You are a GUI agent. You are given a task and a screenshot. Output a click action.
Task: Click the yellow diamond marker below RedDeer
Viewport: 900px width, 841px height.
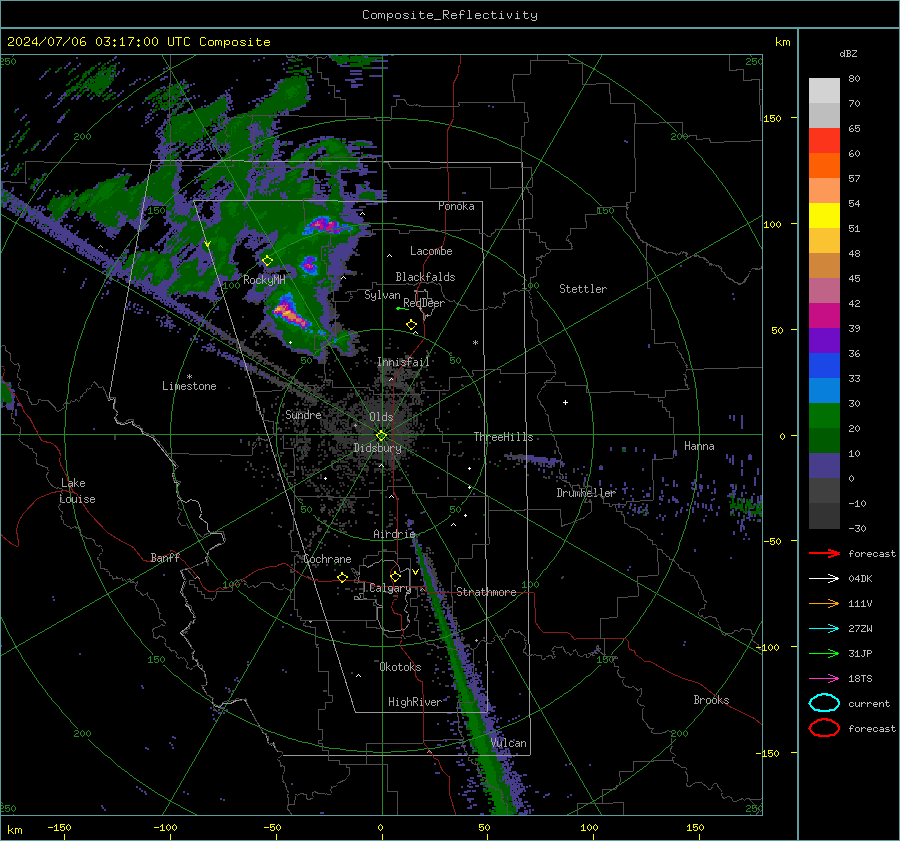tap(412, 325)
